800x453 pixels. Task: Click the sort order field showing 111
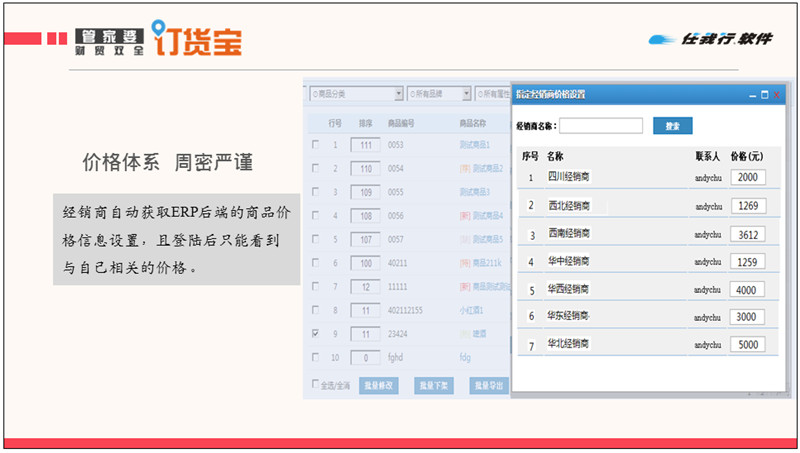[x=365, y=146]
